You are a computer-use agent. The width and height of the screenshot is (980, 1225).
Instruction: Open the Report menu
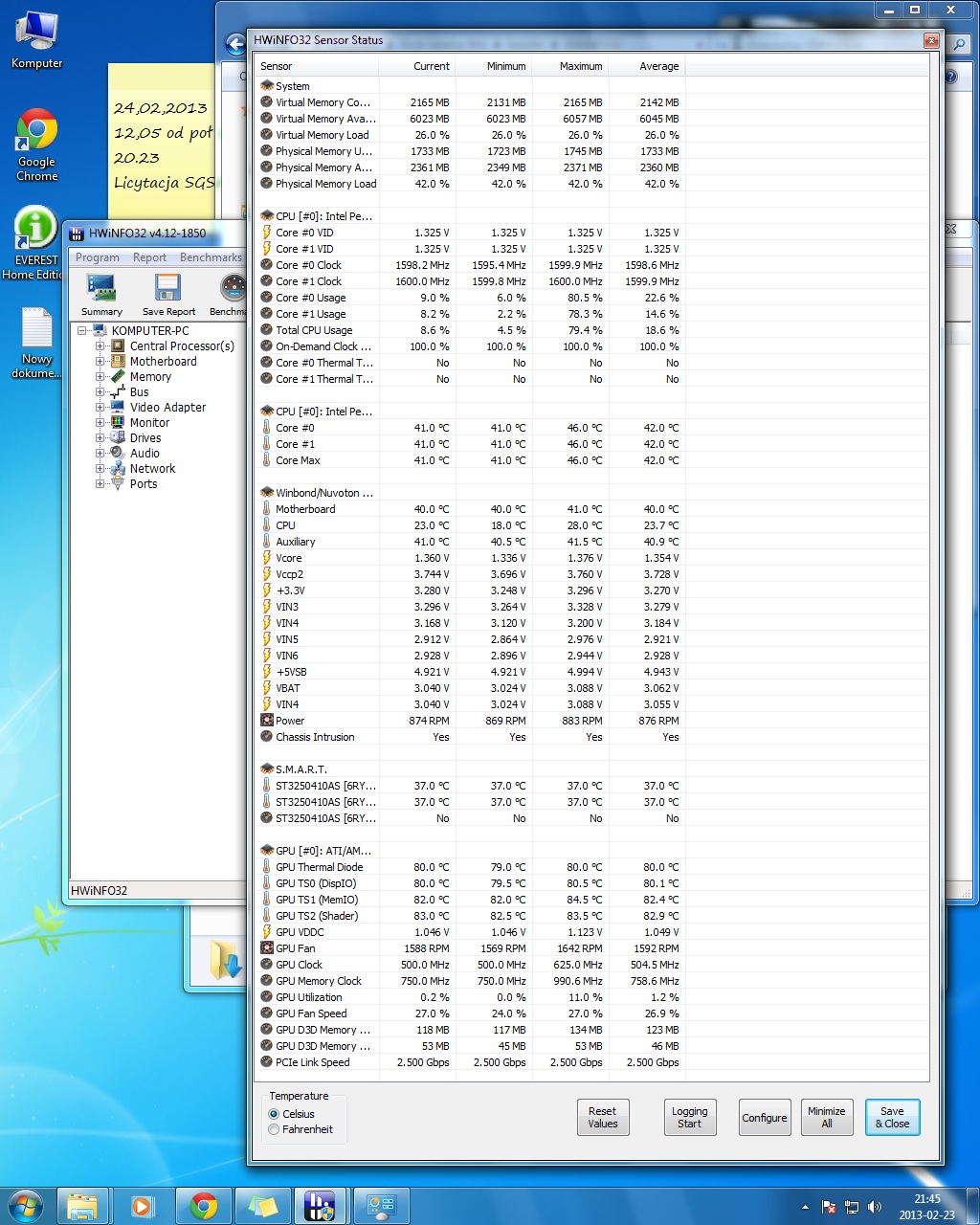[x=149, y=257]
